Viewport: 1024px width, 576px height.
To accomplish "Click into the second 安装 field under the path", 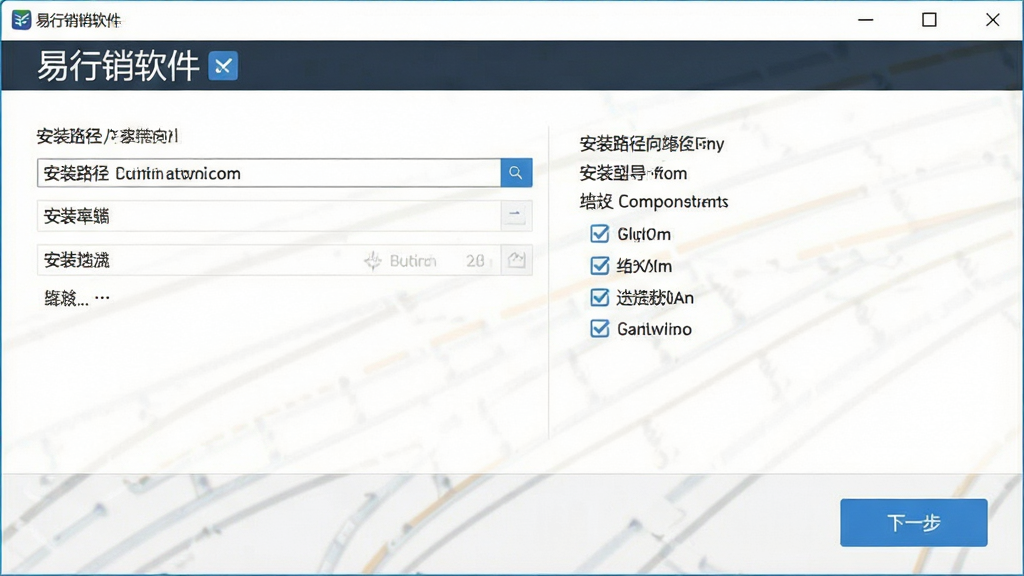I will pyautogui.click(x=269, y=216).
